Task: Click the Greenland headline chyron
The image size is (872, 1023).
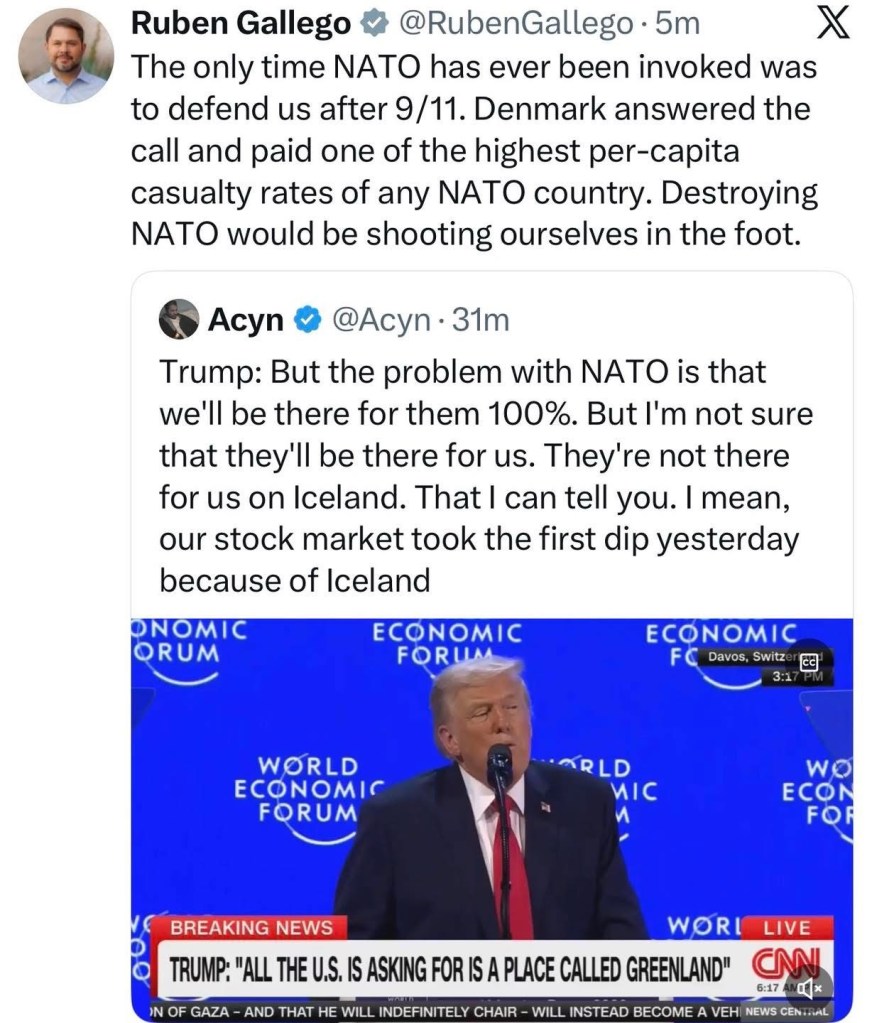Action: [x=450, y=968]
